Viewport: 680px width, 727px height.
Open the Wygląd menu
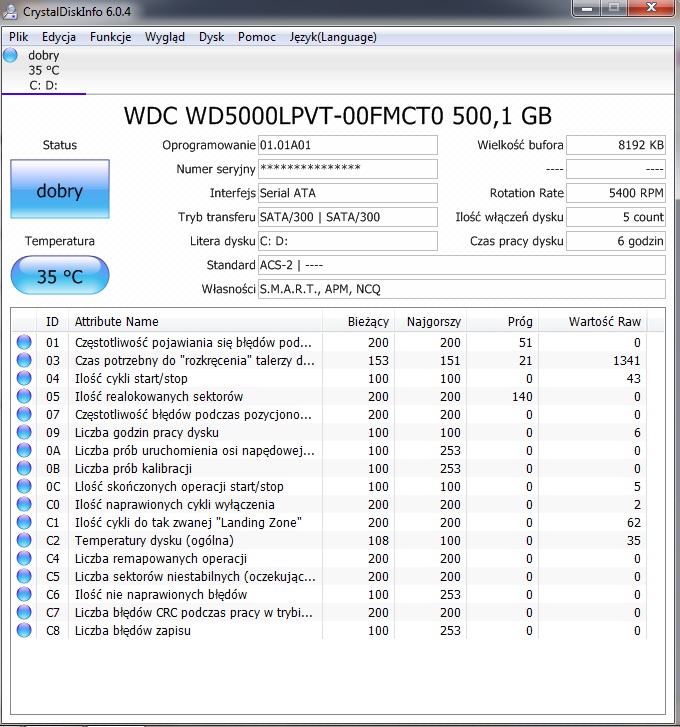coord(165,37)
